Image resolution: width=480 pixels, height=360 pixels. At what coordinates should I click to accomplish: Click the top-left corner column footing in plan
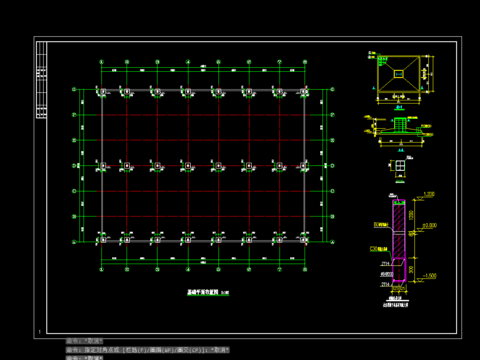[103, 91]
